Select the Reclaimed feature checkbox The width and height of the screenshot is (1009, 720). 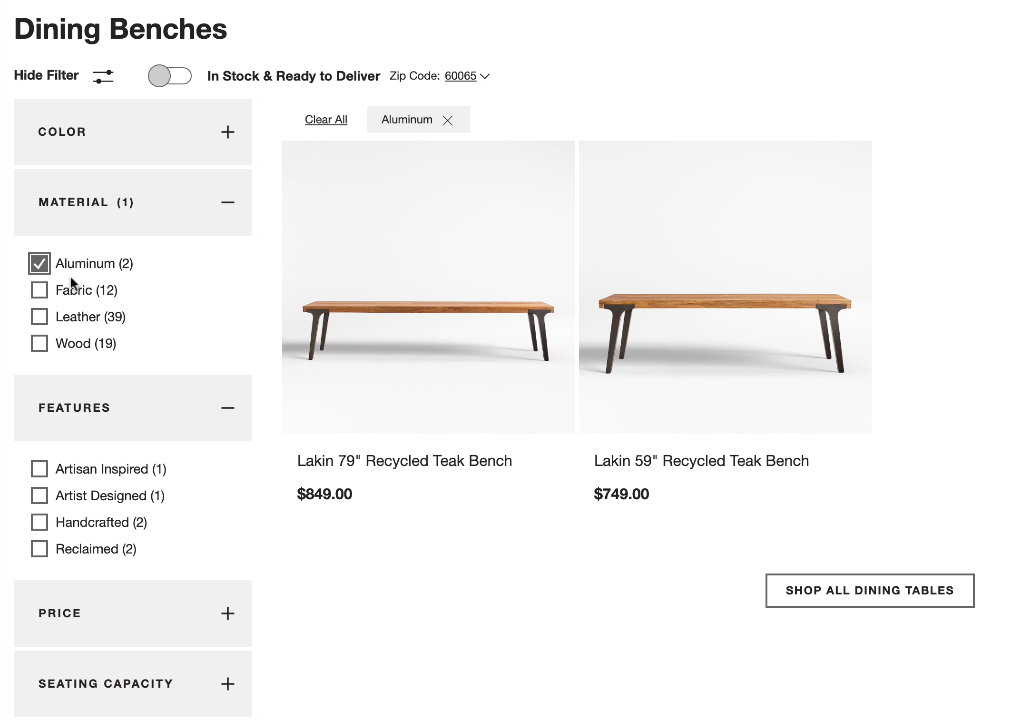pos(39,548)
